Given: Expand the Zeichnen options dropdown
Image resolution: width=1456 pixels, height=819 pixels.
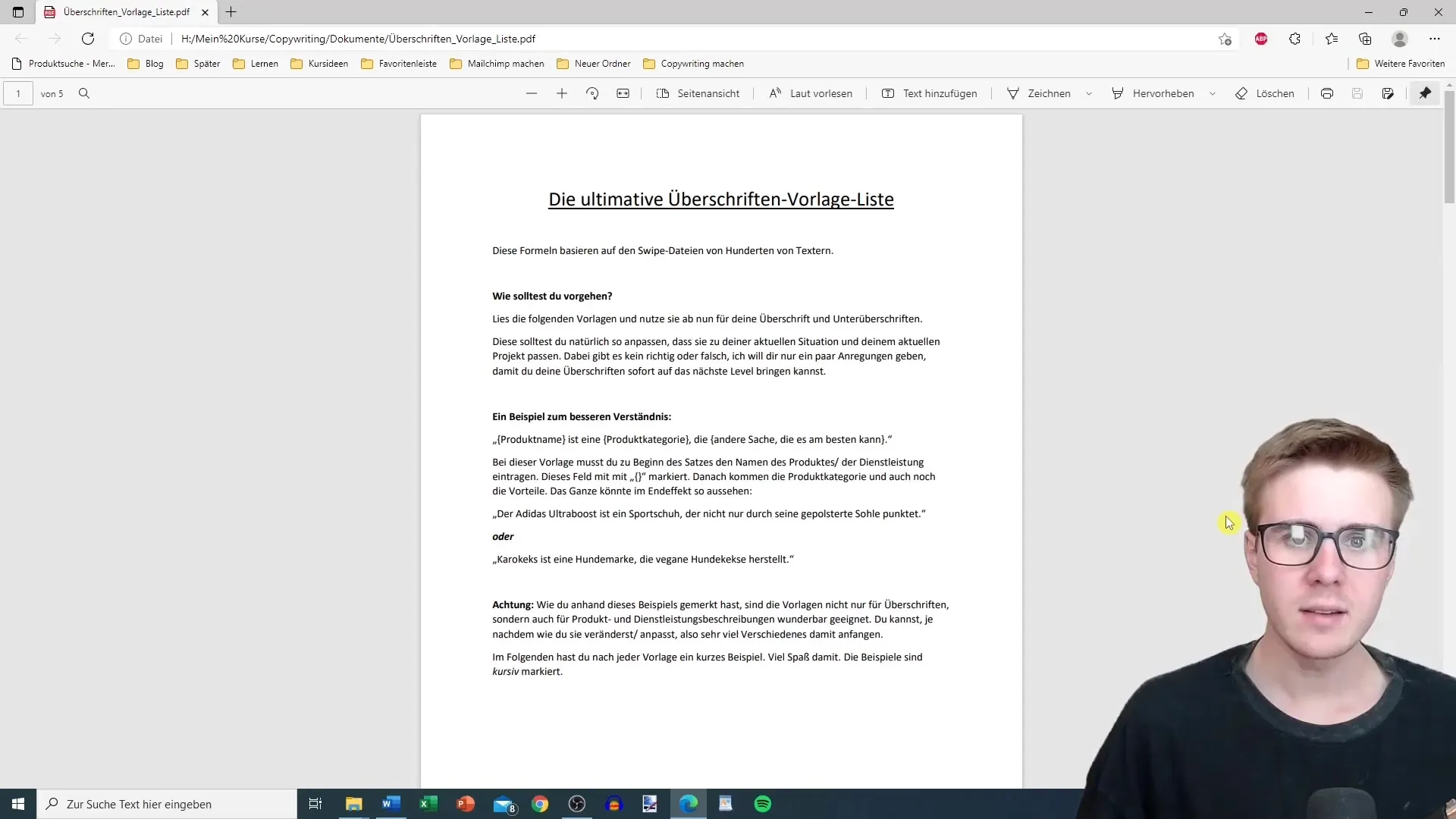Looking at the screenshot, I should pos(1089,93).
